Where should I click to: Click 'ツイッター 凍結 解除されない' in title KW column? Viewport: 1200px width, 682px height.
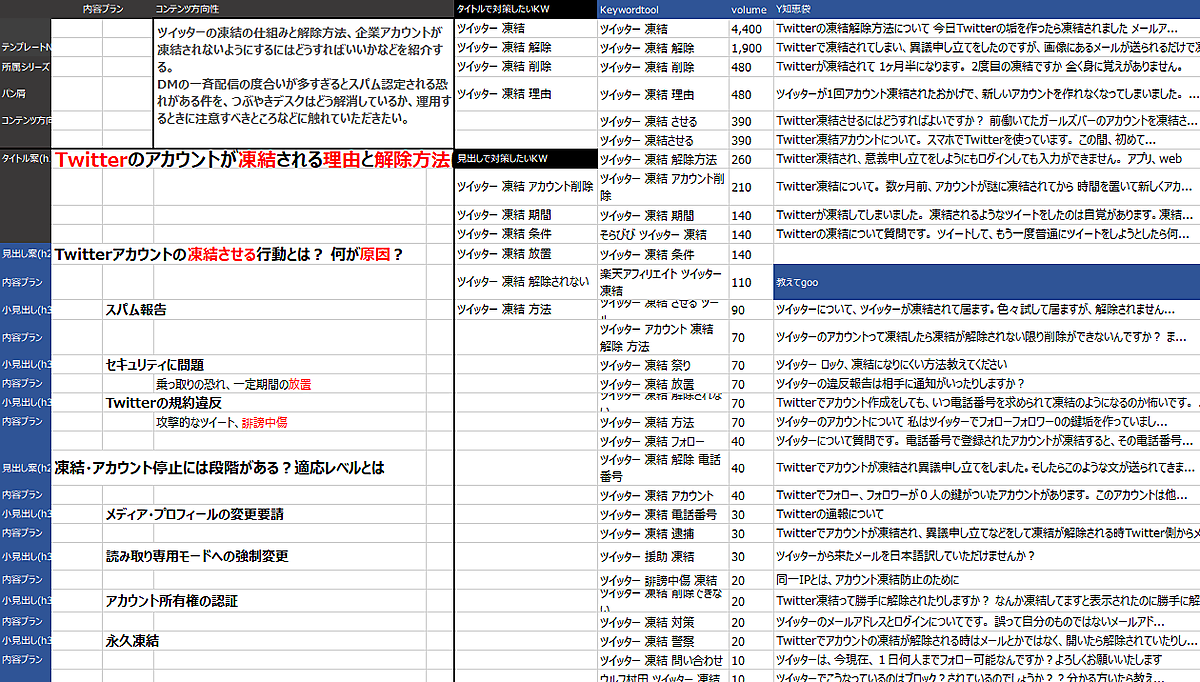(x=525, y=282)
